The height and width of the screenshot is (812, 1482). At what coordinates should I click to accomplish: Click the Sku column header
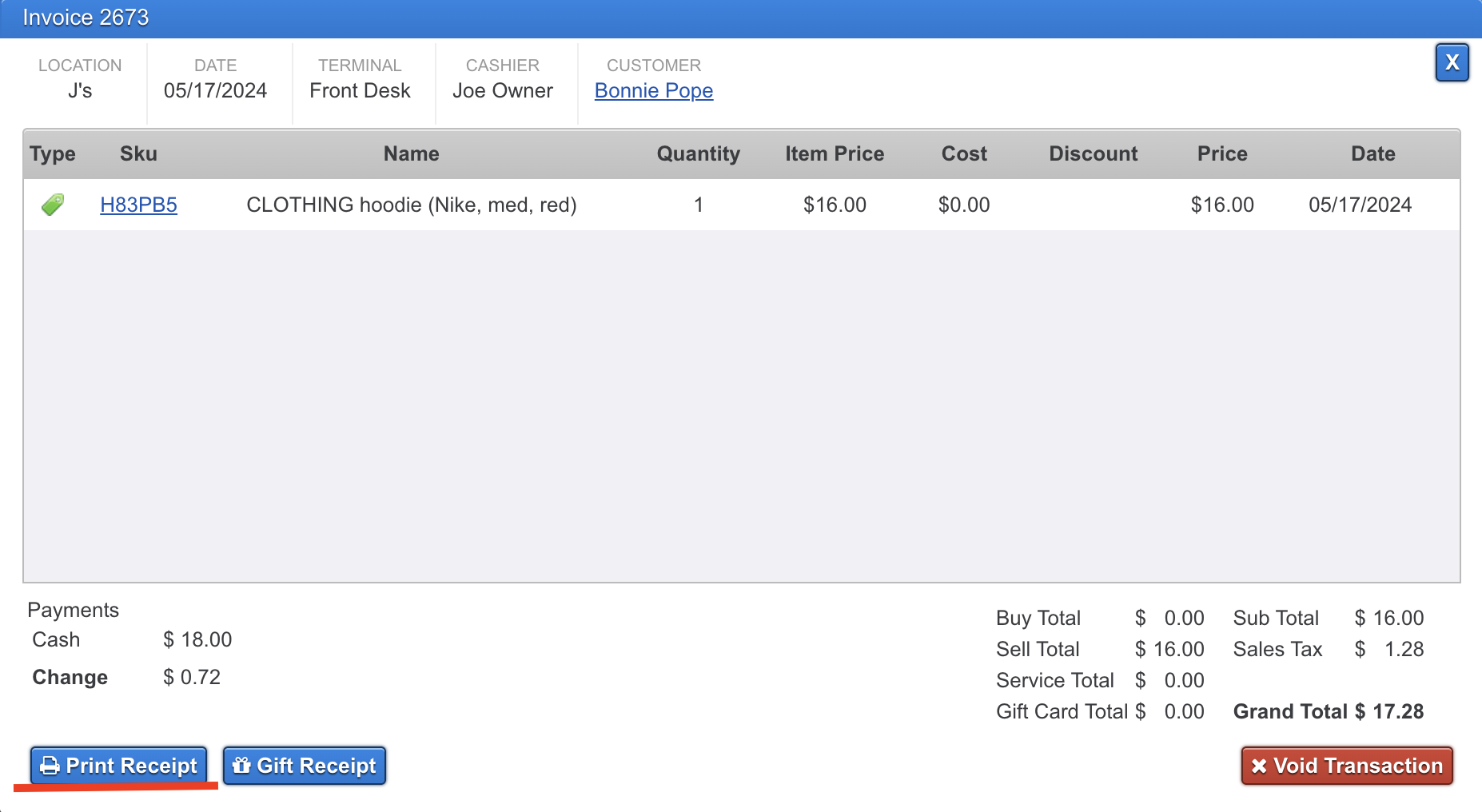(138, 153)
